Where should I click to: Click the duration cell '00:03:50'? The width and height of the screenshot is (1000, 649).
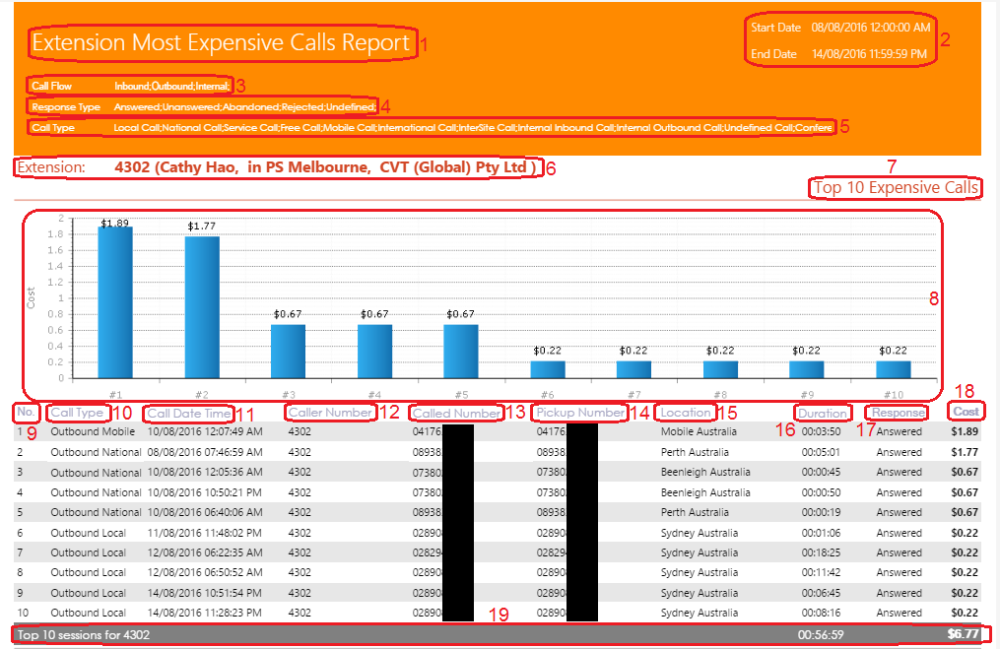[821, 432]
